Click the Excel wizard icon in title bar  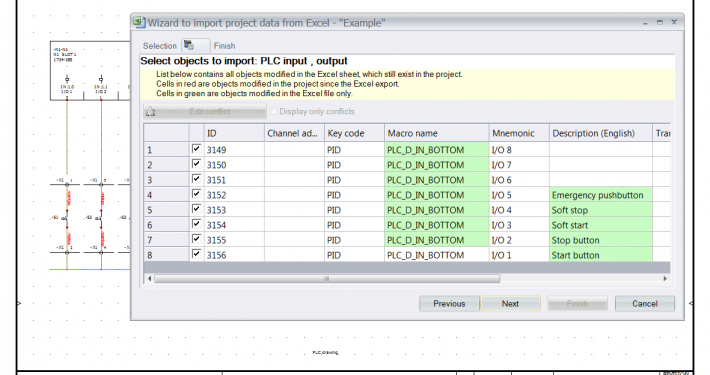[x=139, y=22]
